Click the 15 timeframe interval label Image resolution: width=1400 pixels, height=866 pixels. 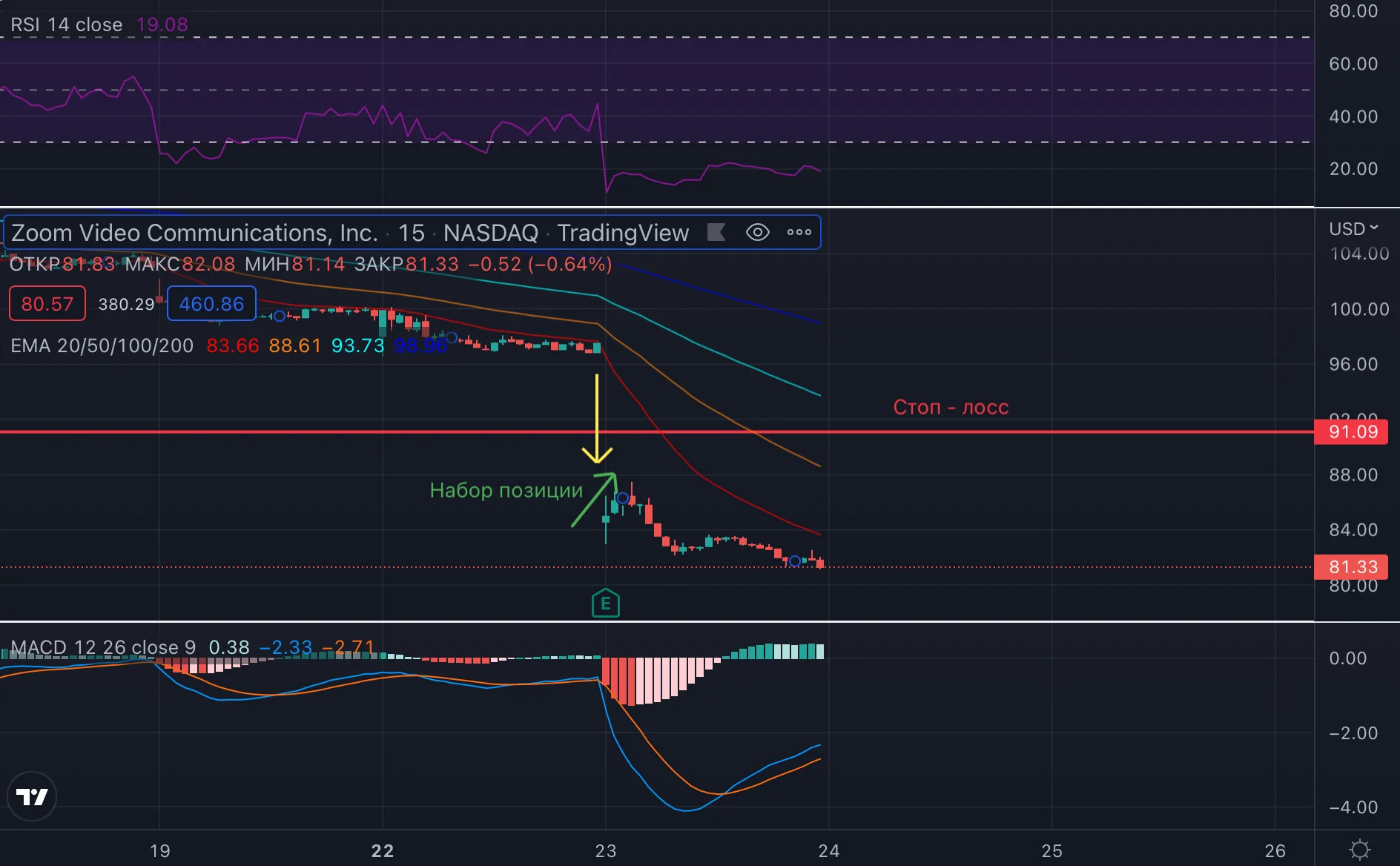pos(412,233)
